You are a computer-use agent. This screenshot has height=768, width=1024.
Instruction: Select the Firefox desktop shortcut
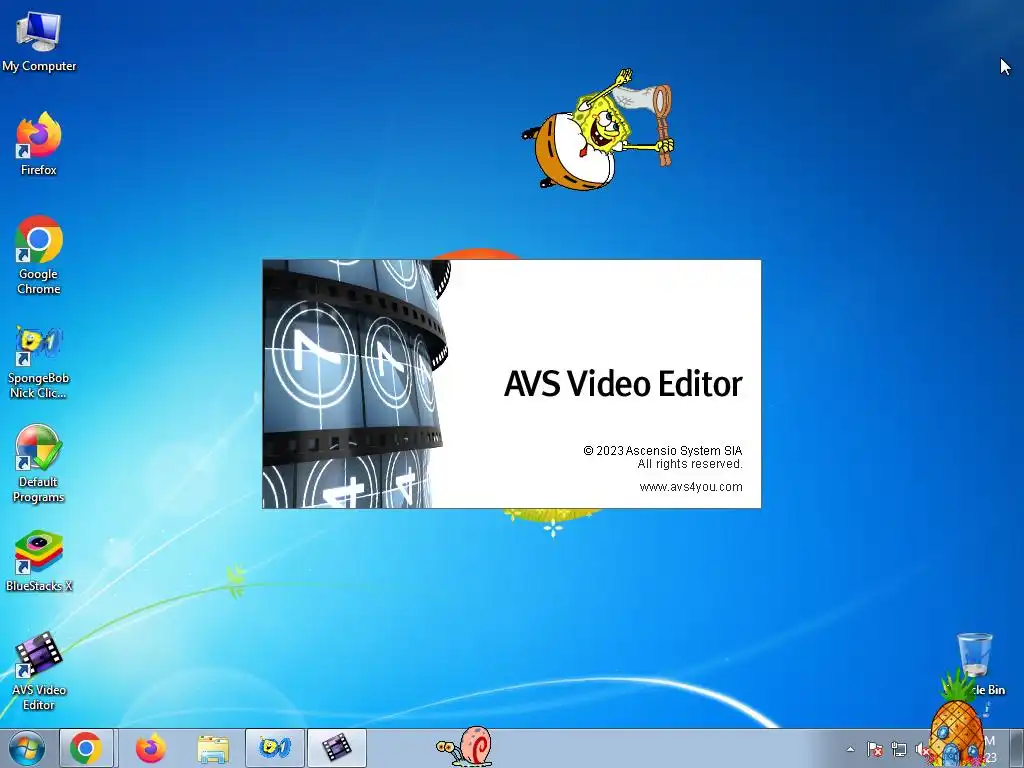[x=39, y=144]
